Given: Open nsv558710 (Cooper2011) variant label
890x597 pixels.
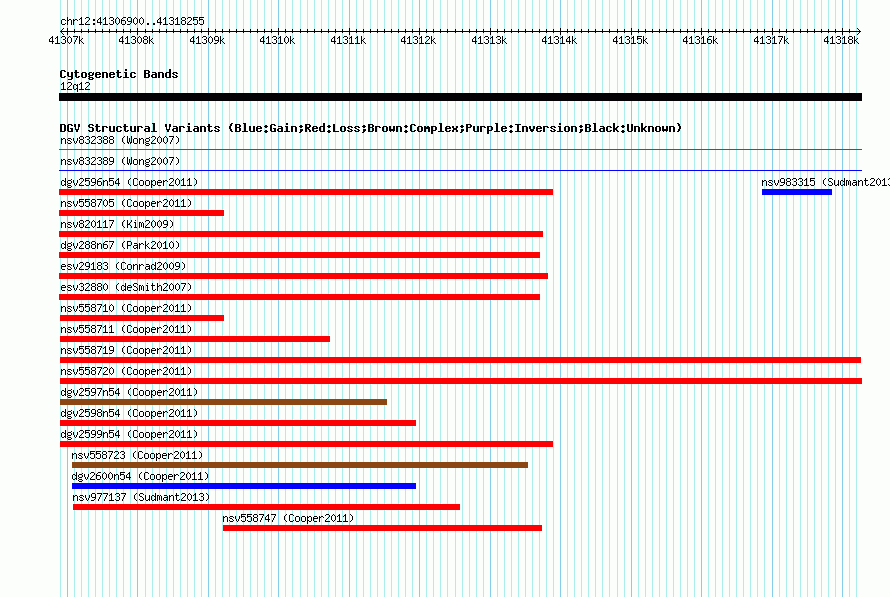Looking at the screenshot, I should [x=126, y=308].
